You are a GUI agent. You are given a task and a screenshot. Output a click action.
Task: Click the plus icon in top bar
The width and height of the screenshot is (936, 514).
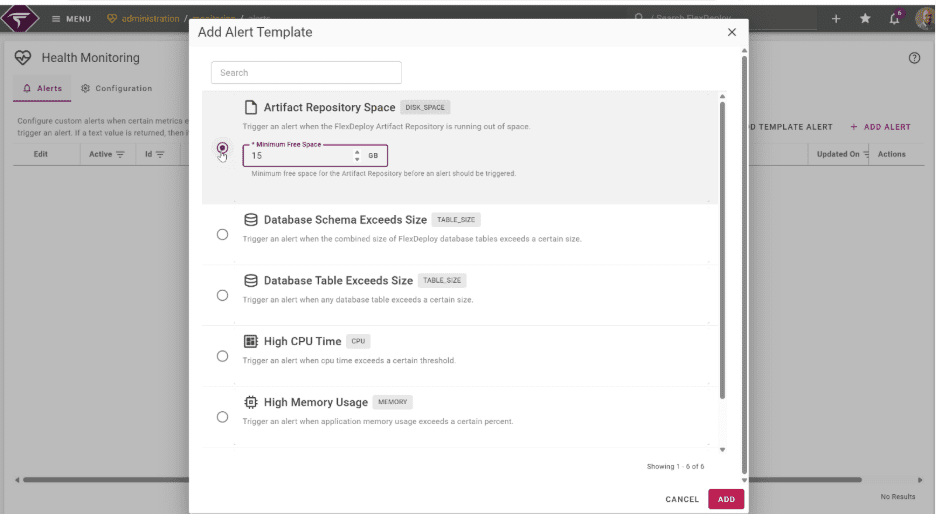pyautogui.click(x=836, y=19)
